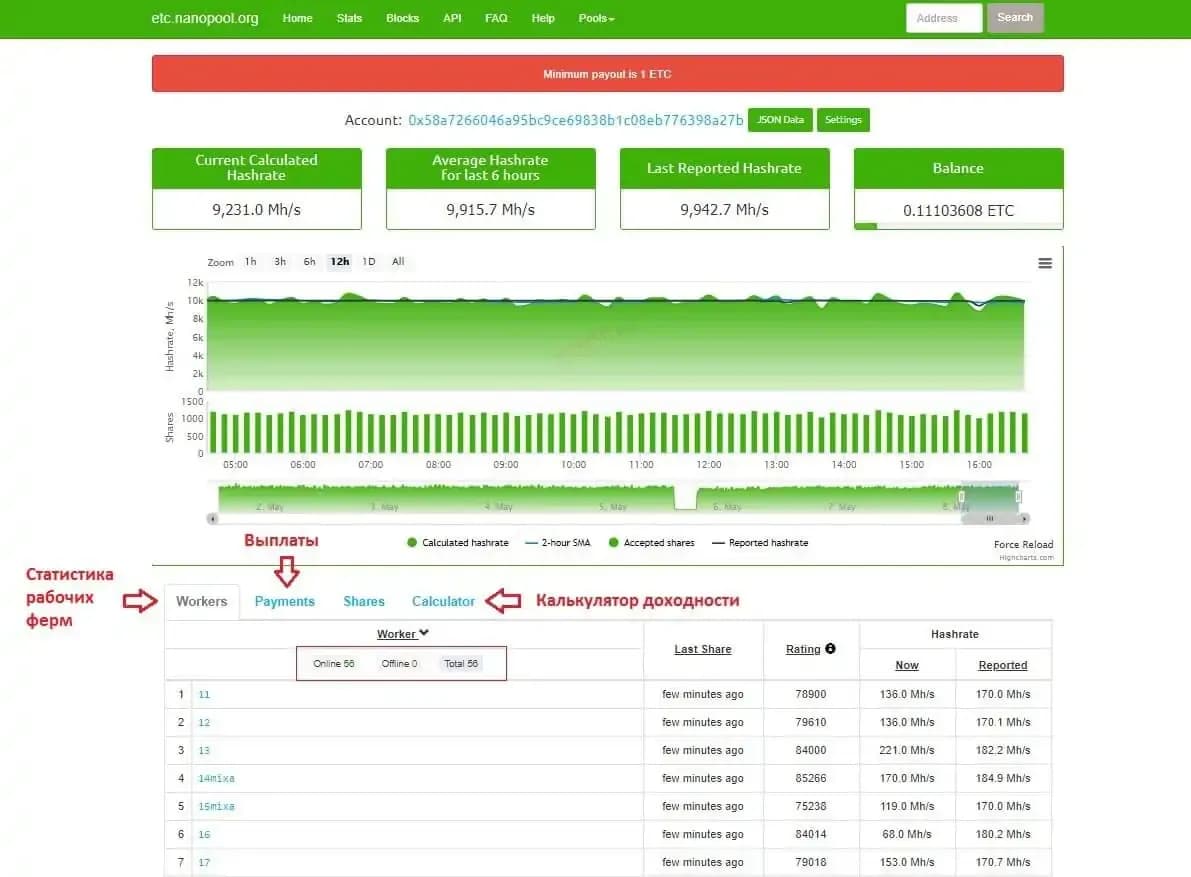Open the Shares tab

[364, 601]
